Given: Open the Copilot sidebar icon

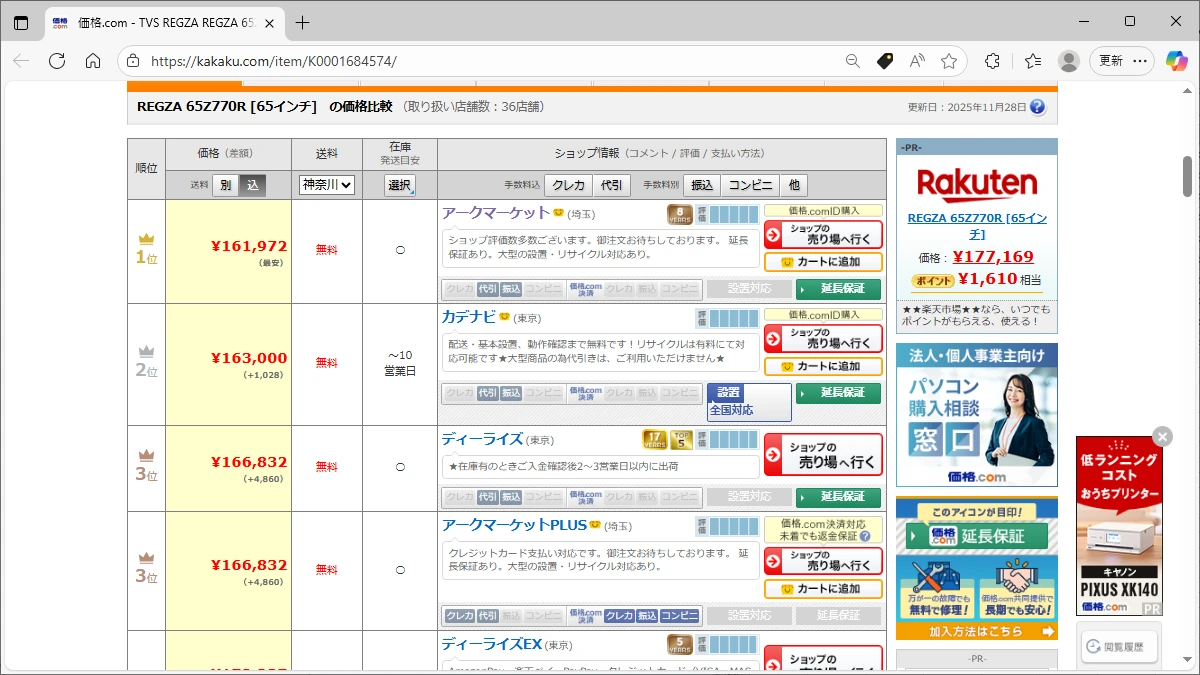Looking at the screenshot, I should [1177, 61].
